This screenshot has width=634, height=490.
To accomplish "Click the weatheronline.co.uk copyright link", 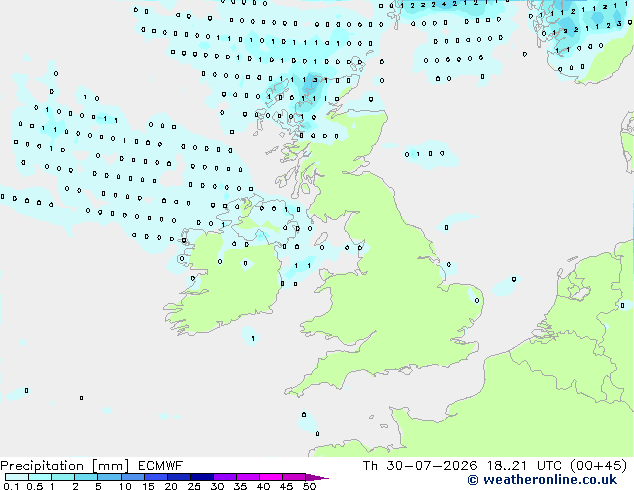I will (x=542, y=480).
